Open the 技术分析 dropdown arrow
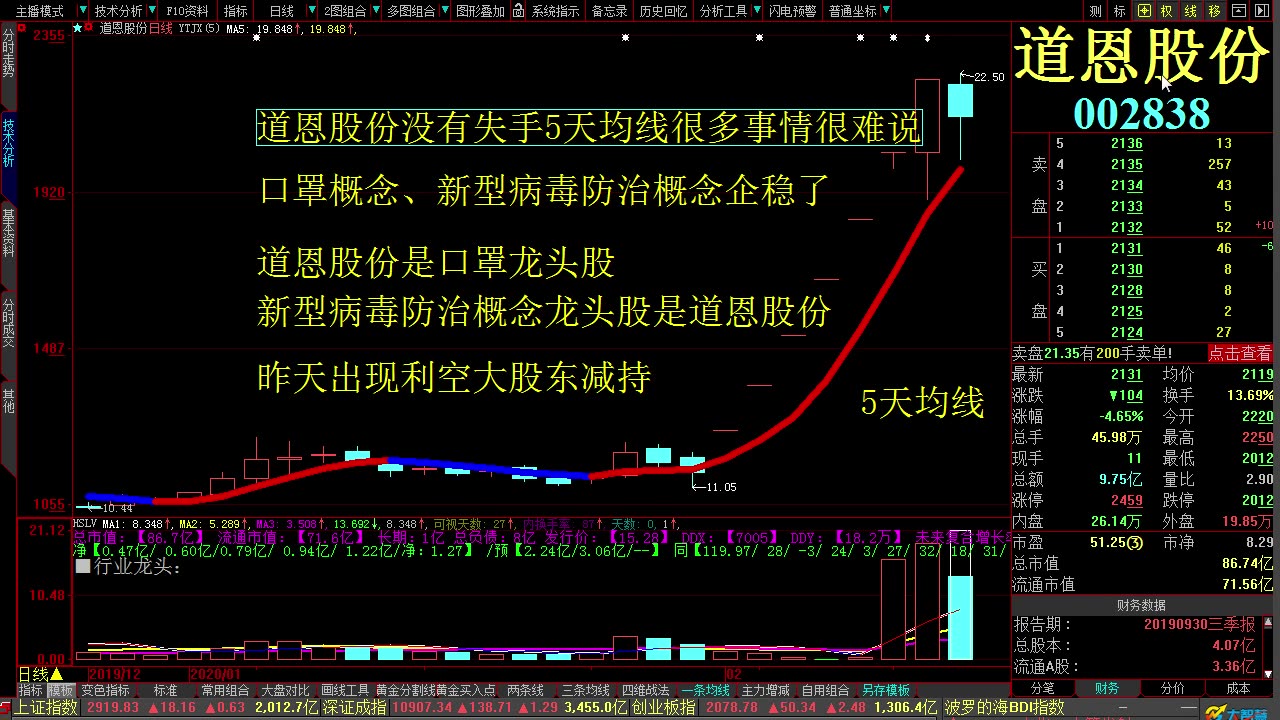This screenshot has height=720, width=1280. [x=153, y=11]
